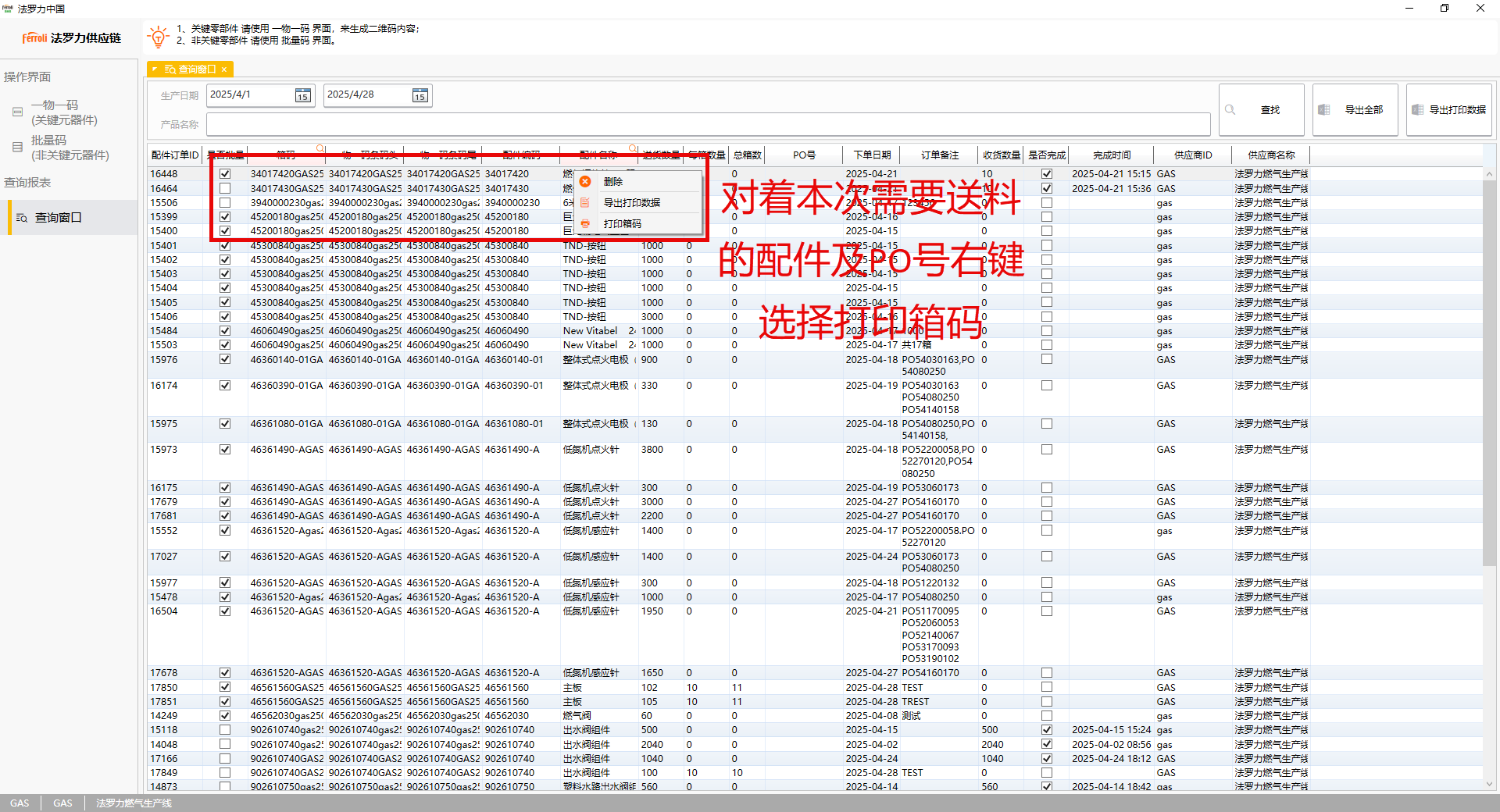Sort by 下单日期 column header

pos(872,155)
